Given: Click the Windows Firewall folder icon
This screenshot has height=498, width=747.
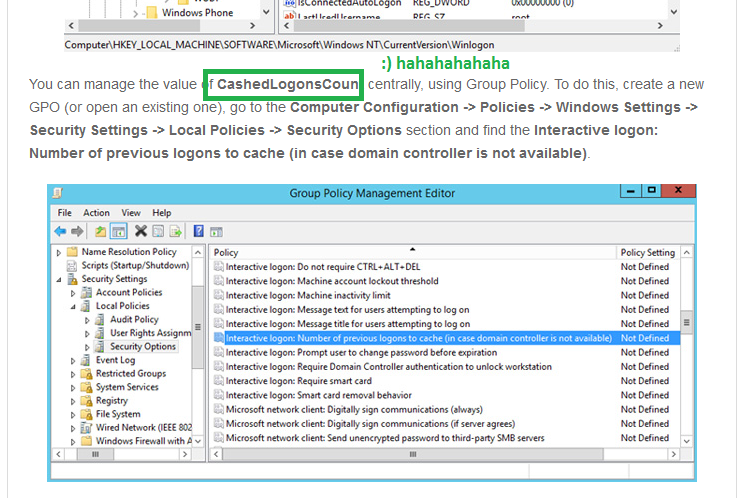Looking at the screenshot, I should pyautogui.click(x=86, y=441).
